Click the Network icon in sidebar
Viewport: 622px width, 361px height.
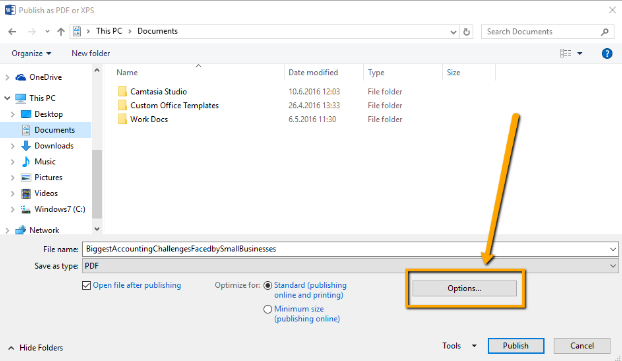click(x=21, y=230)
